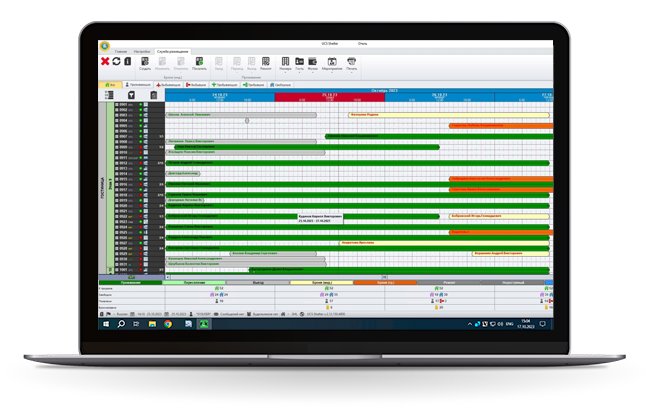Screen dimensions: 650x412
Task: Click the room list view icon above the rooms
Action: click(x=109, y=95)
